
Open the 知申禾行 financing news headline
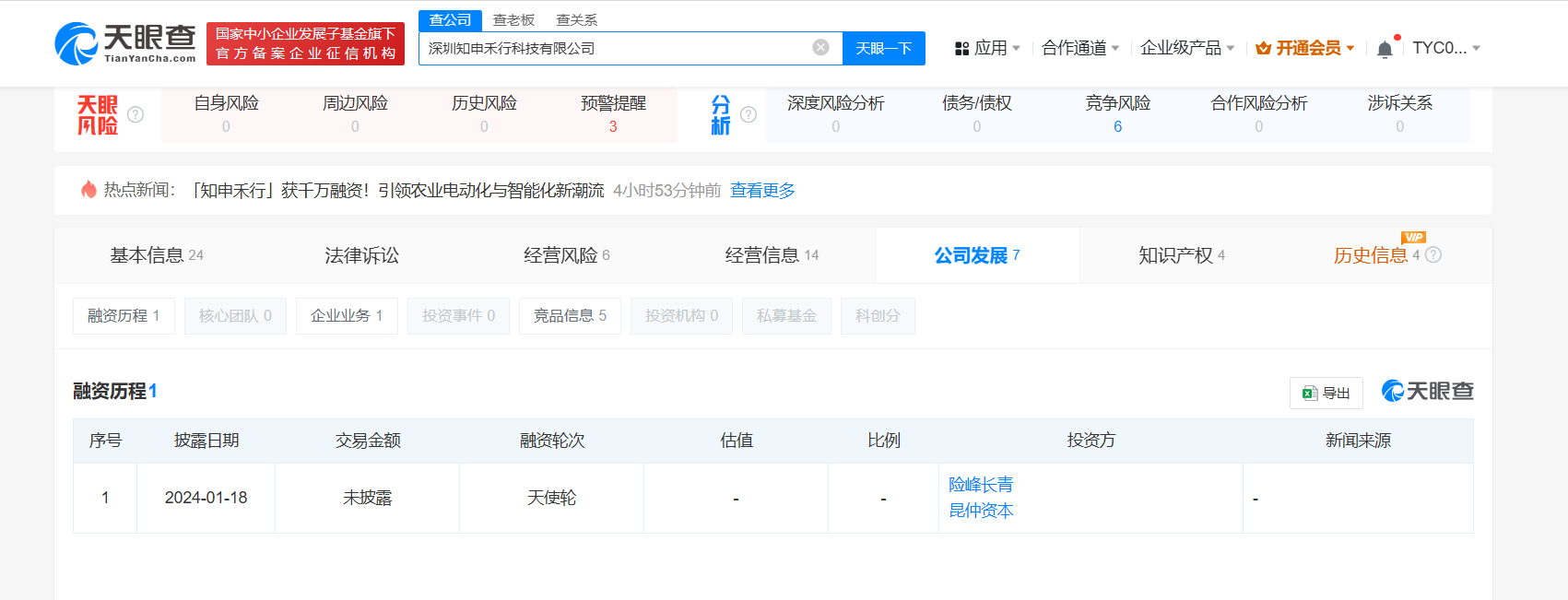397,191
